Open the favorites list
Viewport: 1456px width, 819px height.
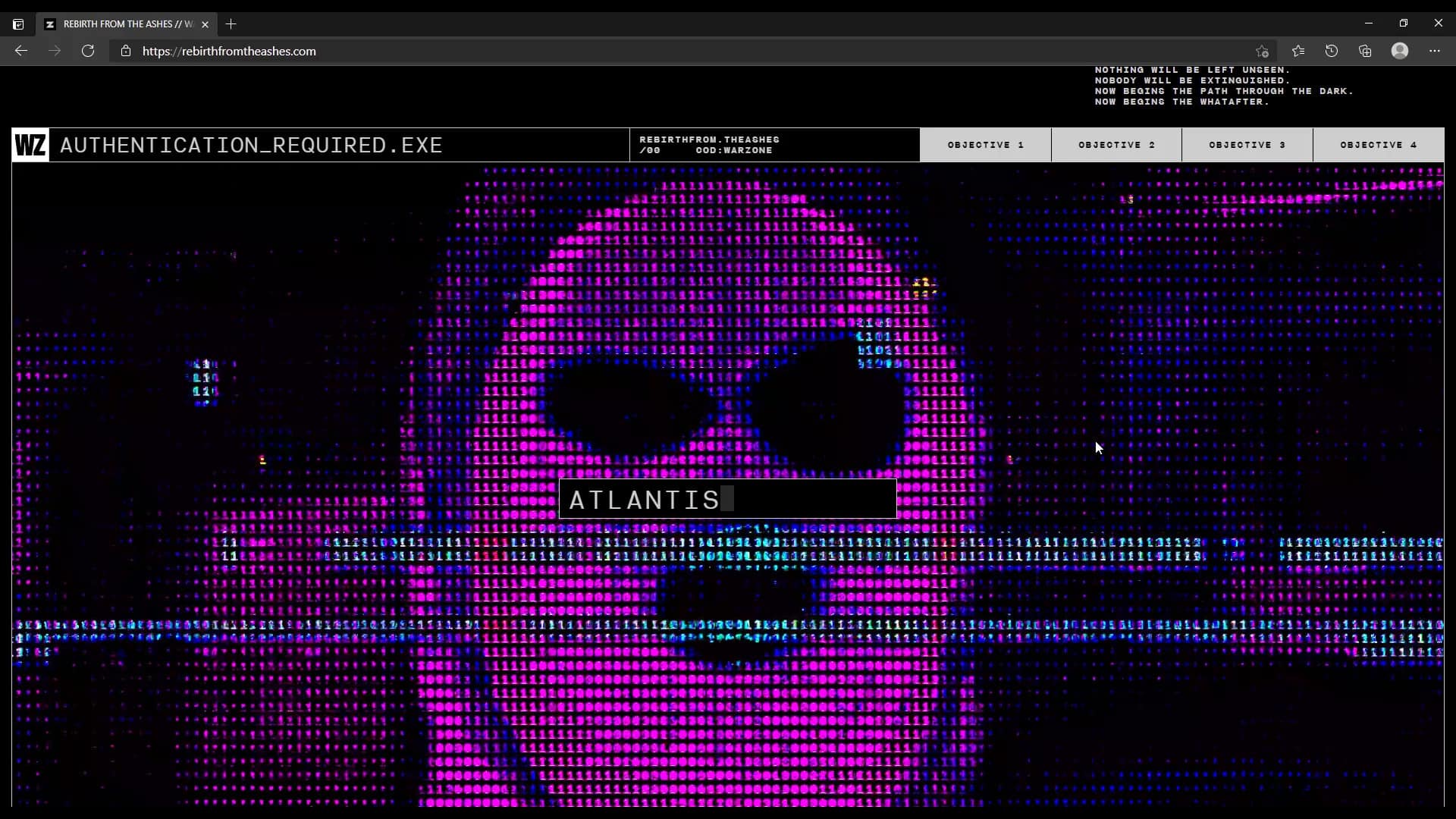[1298, 51]
